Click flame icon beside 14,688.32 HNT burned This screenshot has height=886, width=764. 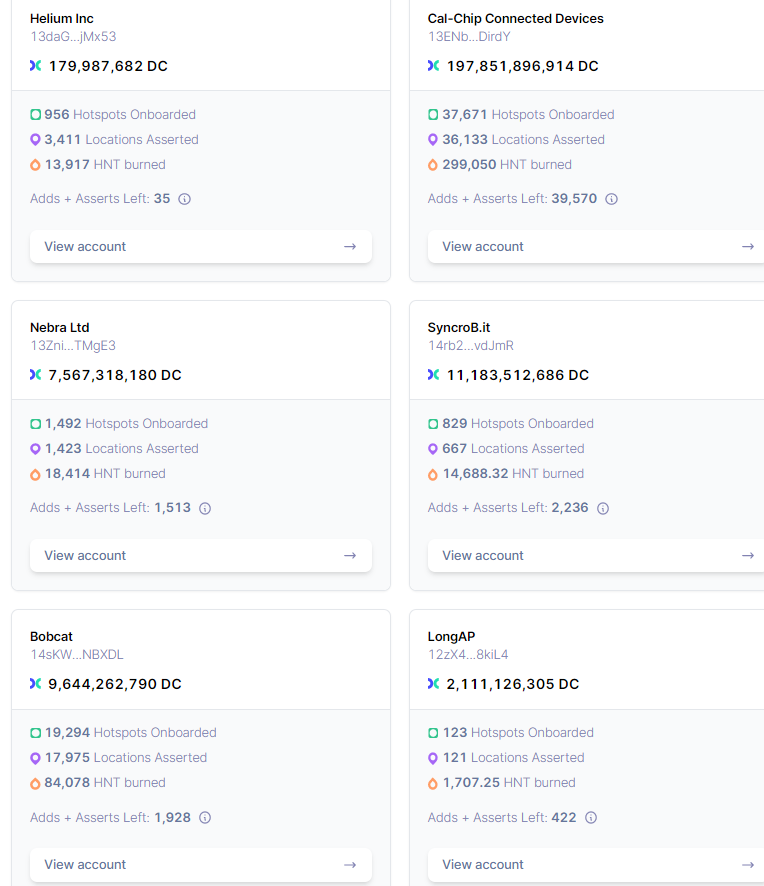(x=433, y=474)
